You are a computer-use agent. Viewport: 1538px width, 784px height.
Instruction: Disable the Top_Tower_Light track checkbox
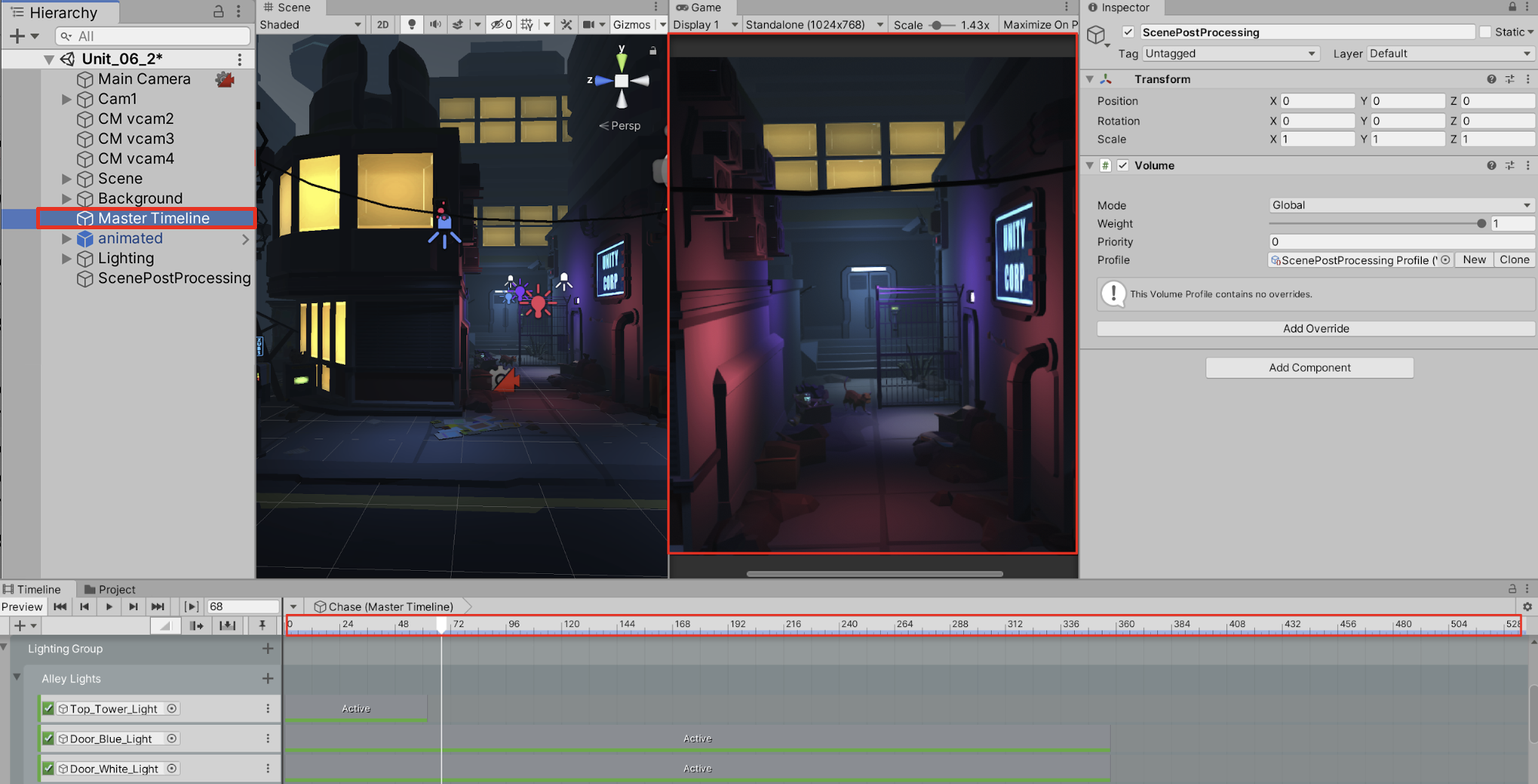pyautogui.click(x=48, y=709)
